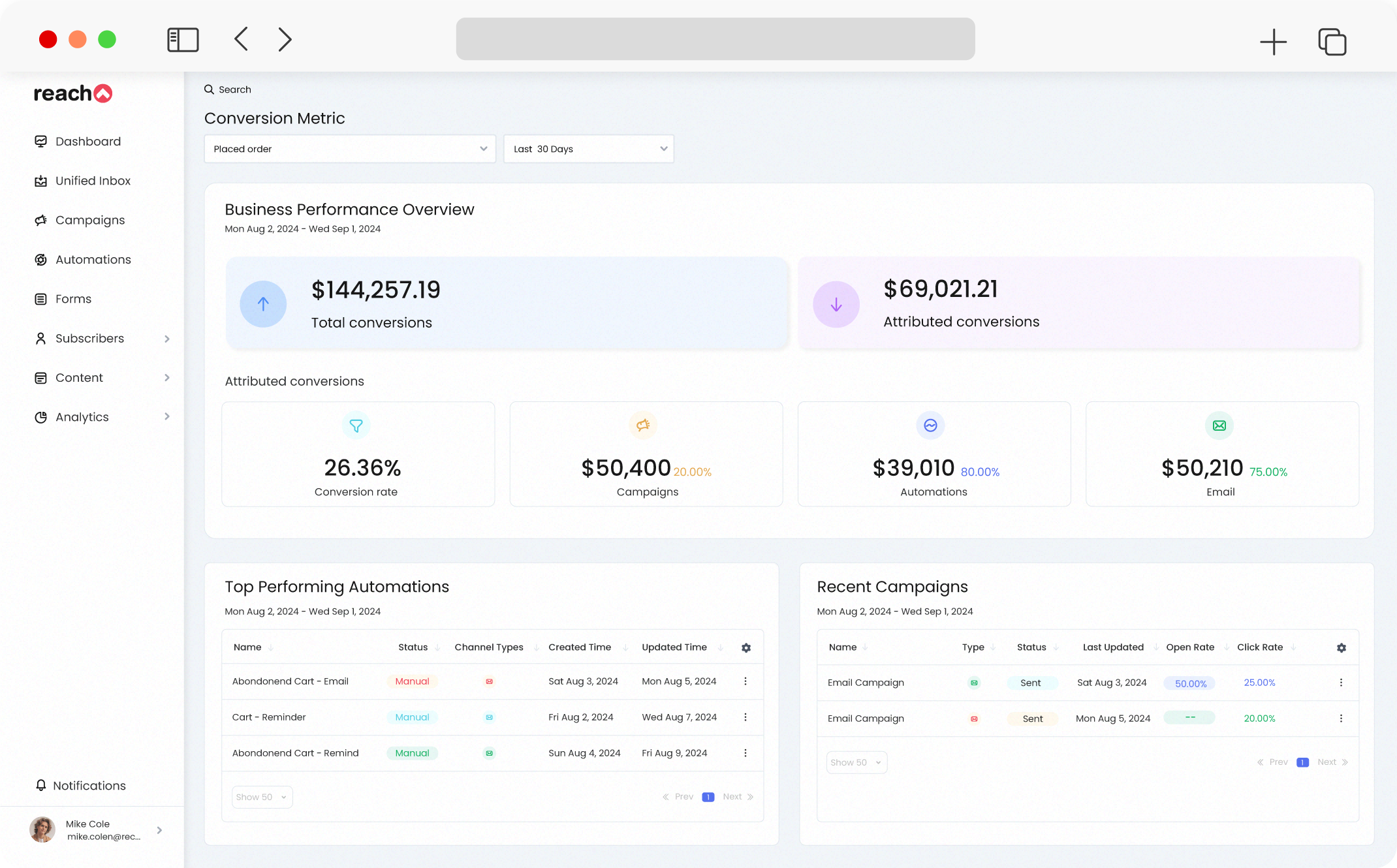Image resolution: width=1397 pixels, height=868 pixels.
Task: Click the Notifications bell icon
Action: tap(41, 785)
